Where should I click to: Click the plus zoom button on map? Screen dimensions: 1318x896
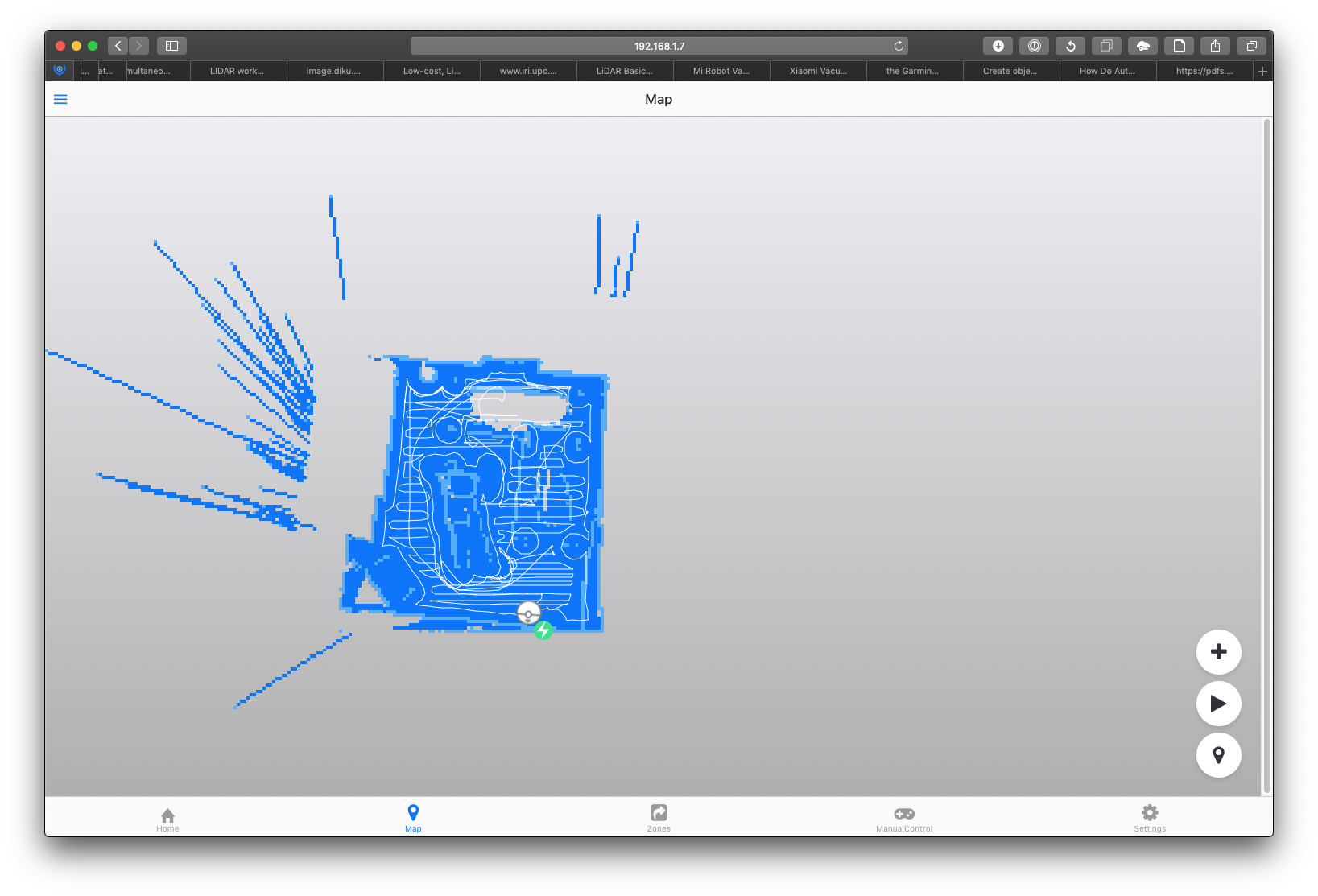[x=1218, y=651]
